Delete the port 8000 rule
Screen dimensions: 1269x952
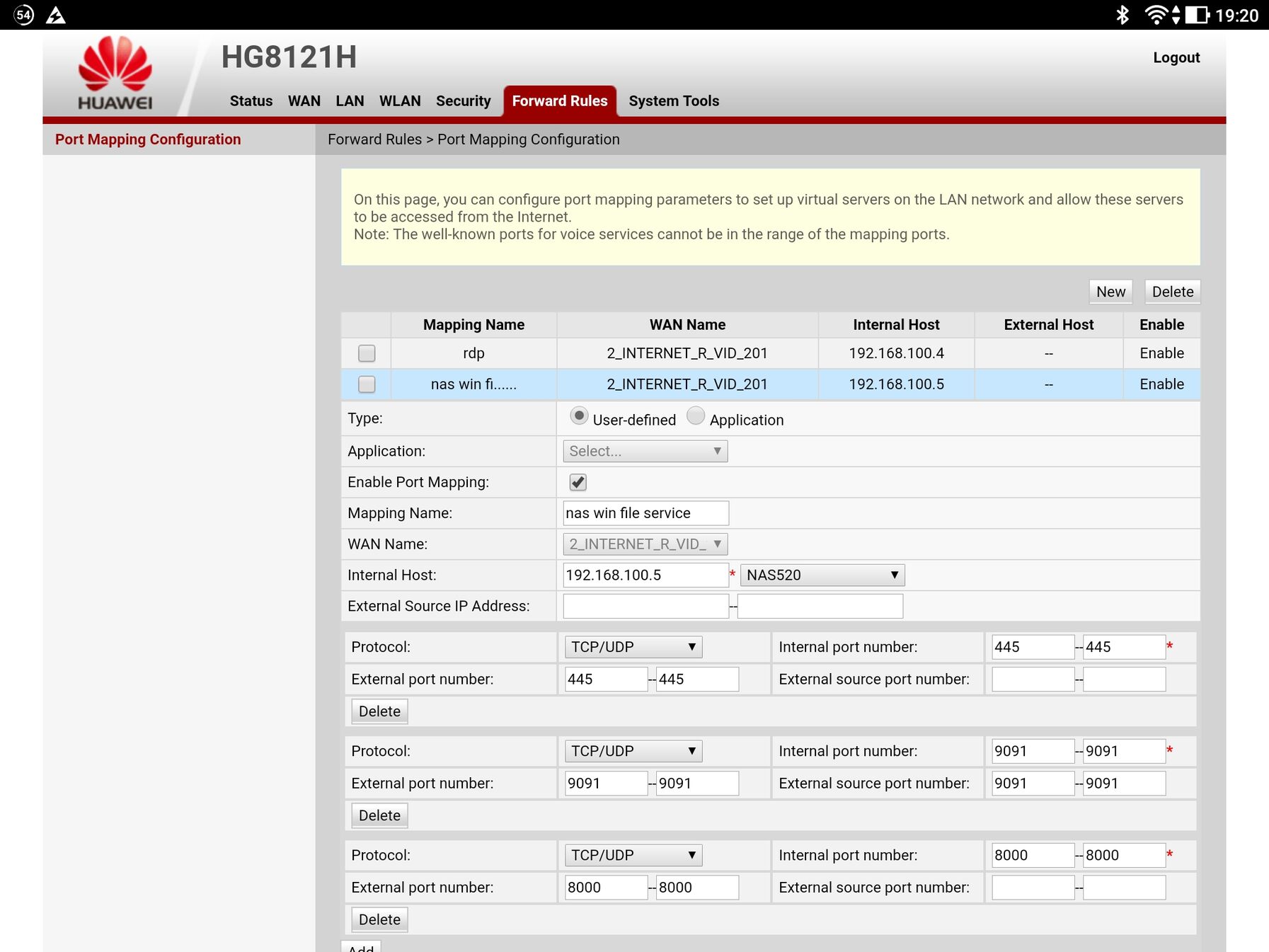point(379,919)
